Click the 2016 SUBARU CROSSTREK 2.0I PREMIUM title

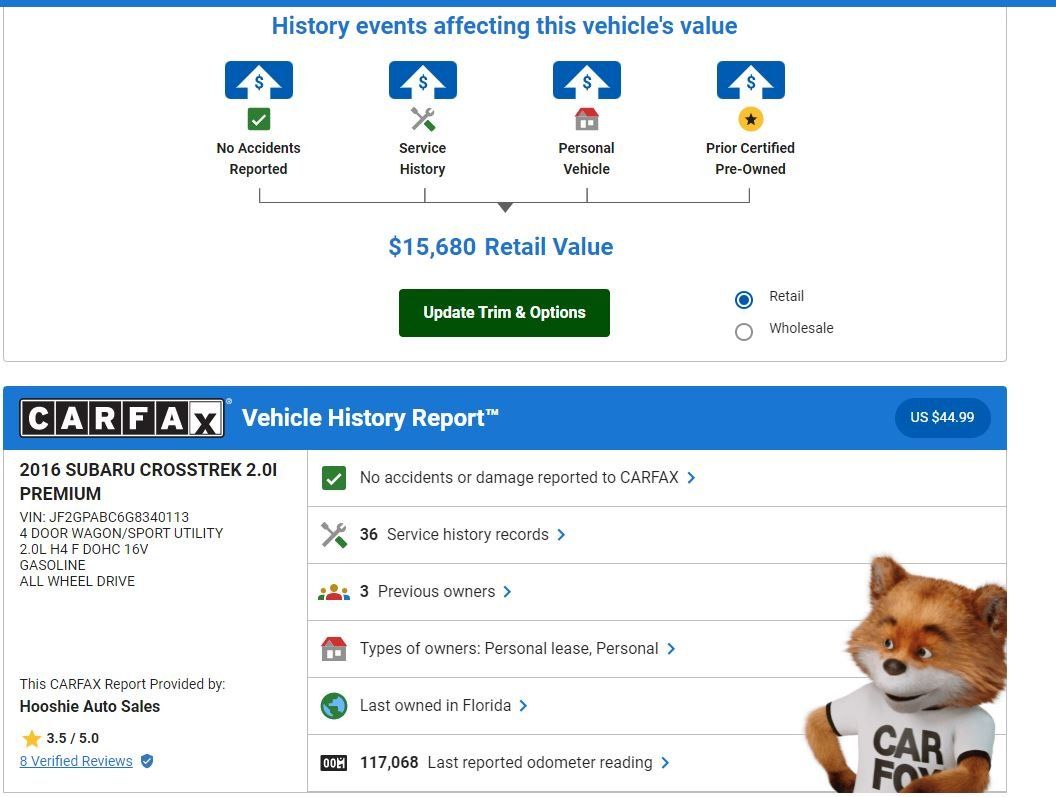(148, 482)
